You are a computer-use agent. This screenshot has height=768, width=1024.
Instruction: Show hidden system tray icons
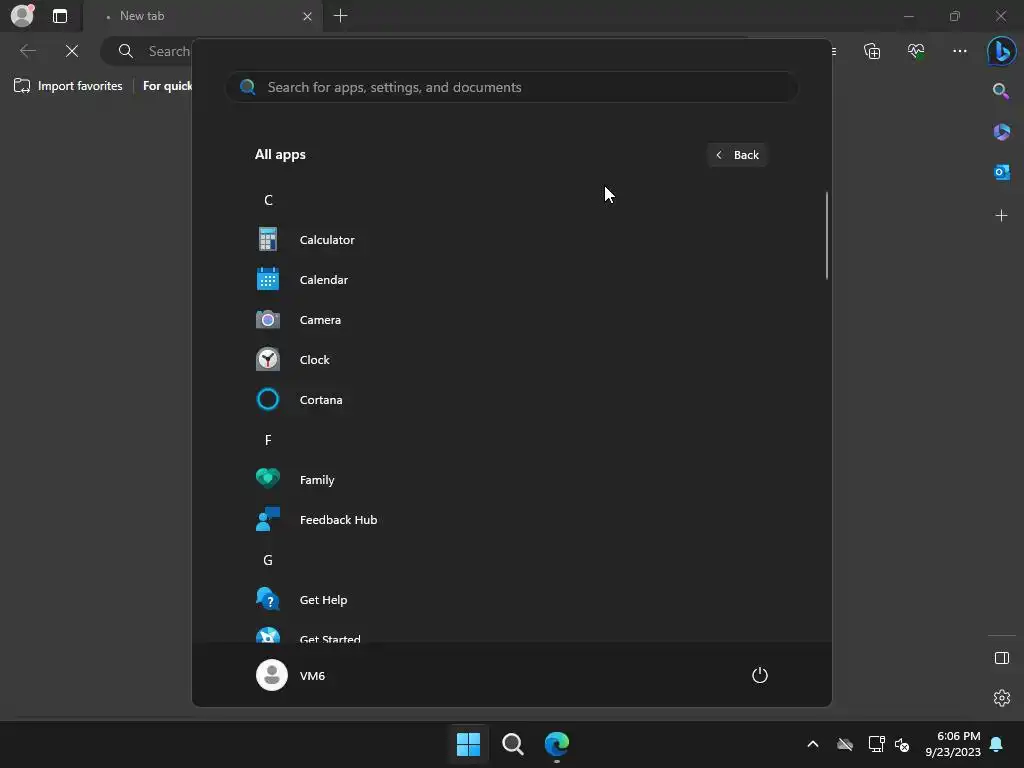[x=813, y=744]
